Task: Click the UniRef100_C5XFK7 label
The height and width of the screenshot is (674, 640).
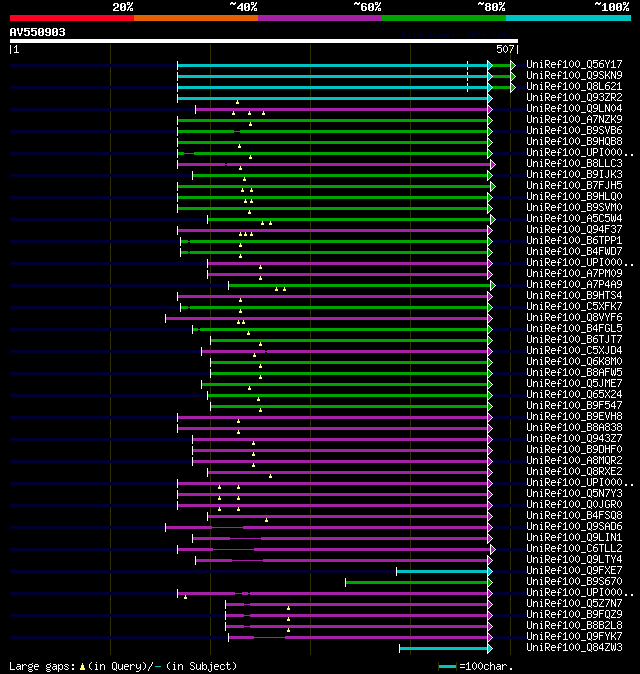Action: point(574,306)
